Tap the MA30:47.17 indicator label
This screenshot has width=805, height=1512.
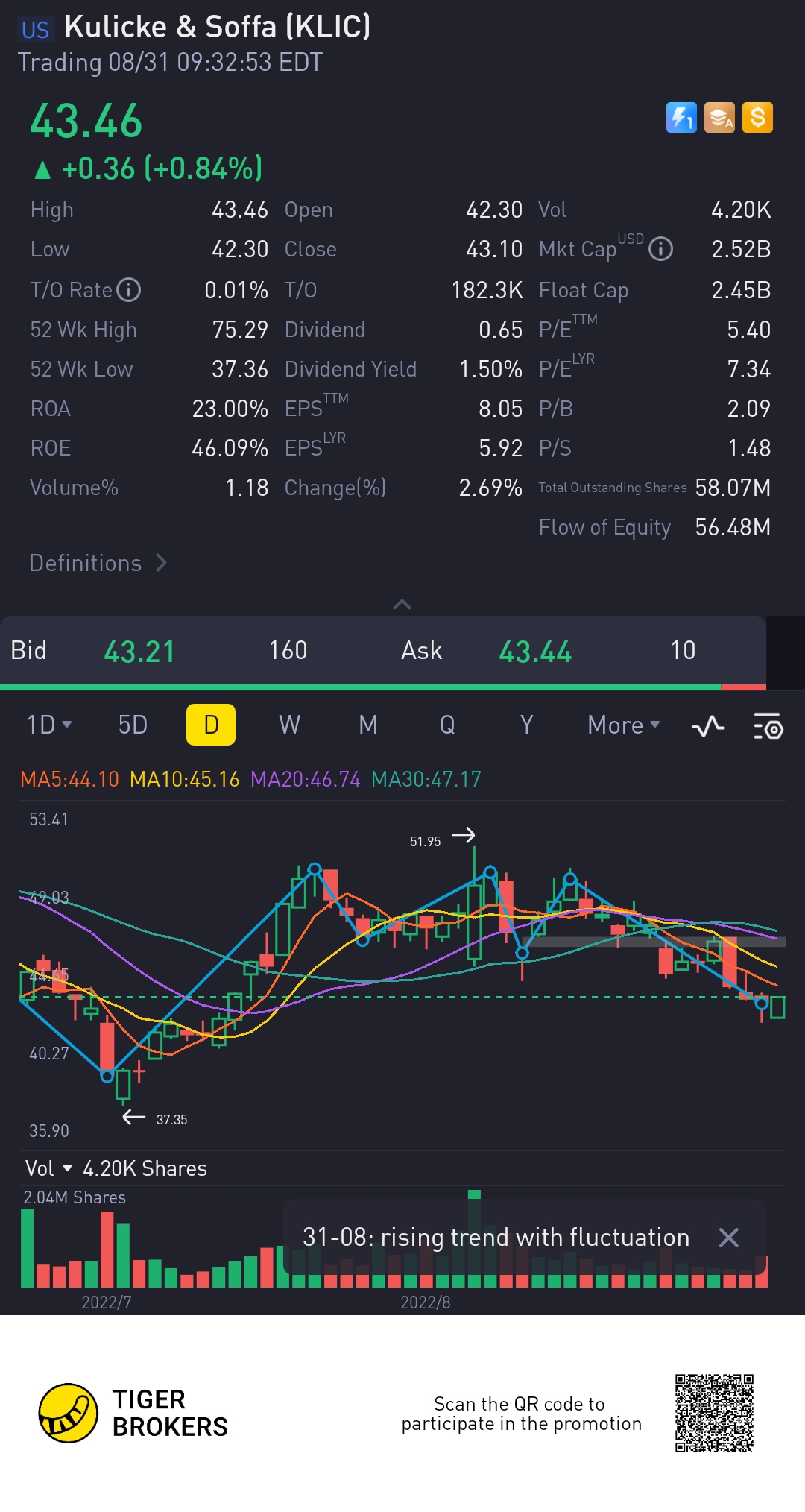point(426,779)
